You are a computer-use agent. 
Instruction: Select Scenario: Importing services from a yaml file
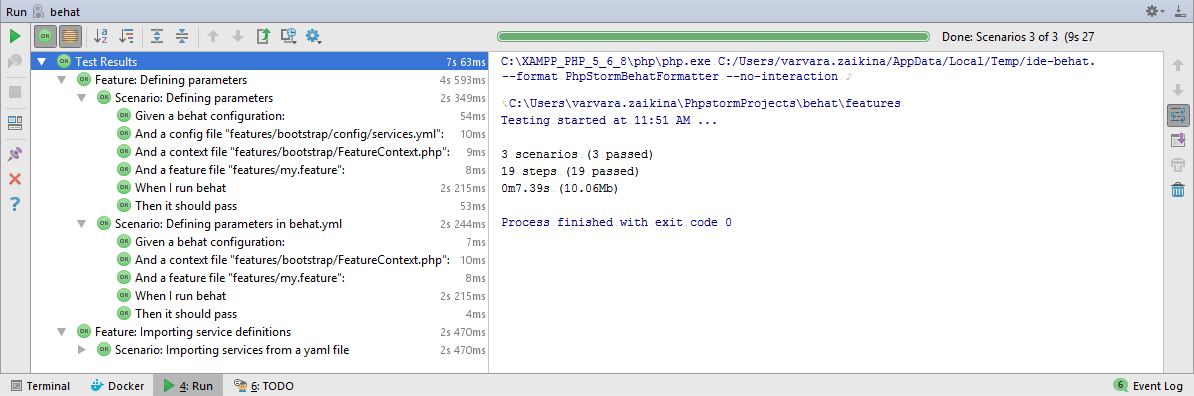click(x=260, y=350)
